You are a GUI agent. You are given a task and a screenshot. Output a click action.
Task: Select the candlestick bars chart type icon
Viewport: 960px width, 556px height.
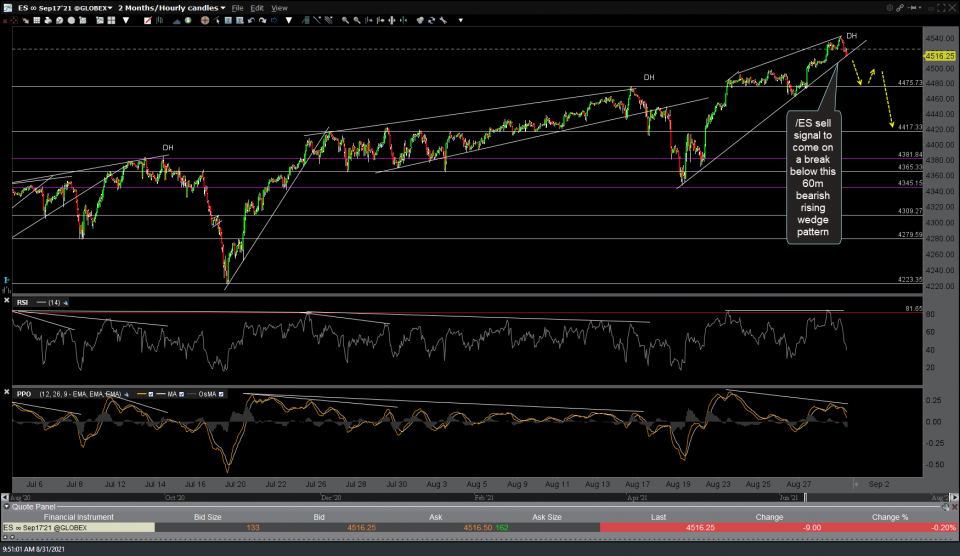(159, 20)
